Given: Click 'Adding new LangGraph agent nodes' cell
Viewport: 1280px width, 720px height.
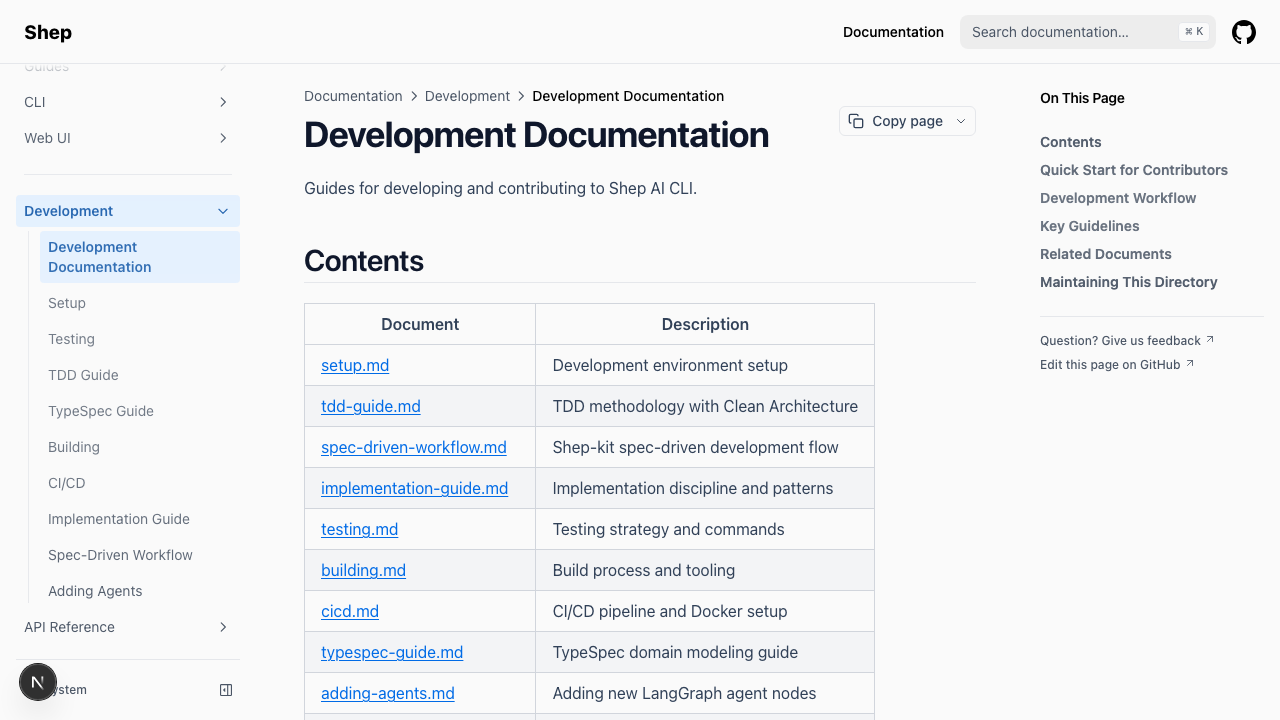Looking at the screenshot, I should tap(705, 693).
